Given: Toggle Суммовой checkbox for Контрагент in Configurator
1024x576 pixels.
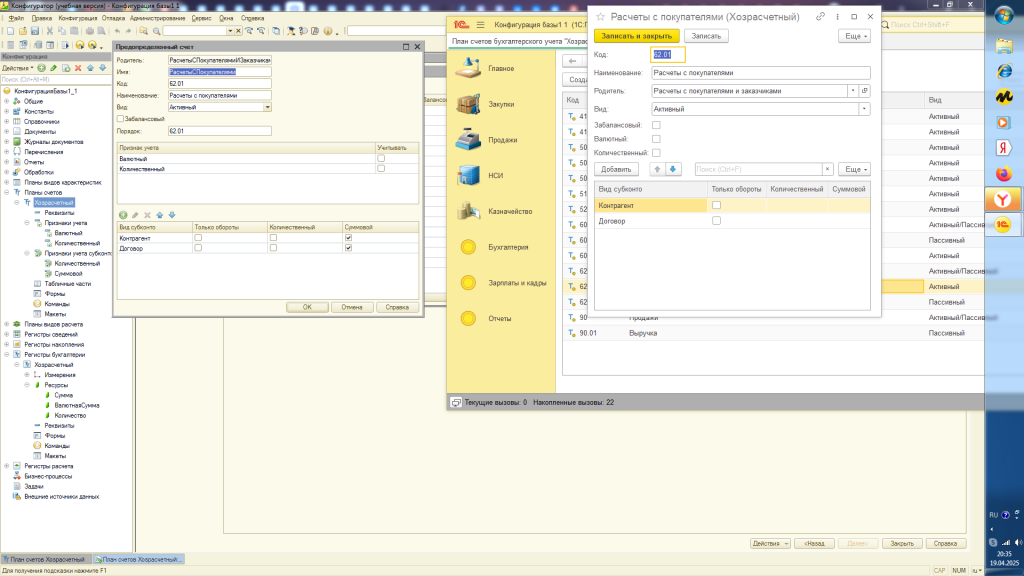Looking at the screenshot, I should click(x=348, y=238).
